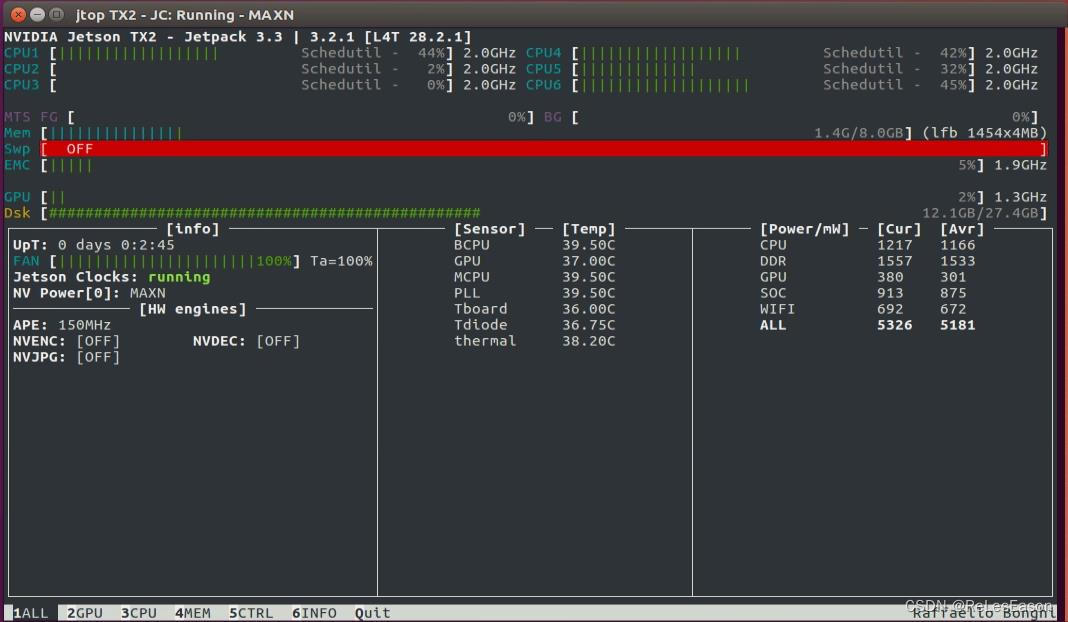Click the NVENC '[OFF]' status
The height and width of the screenshot is (622, 1068).
point(98,341)
